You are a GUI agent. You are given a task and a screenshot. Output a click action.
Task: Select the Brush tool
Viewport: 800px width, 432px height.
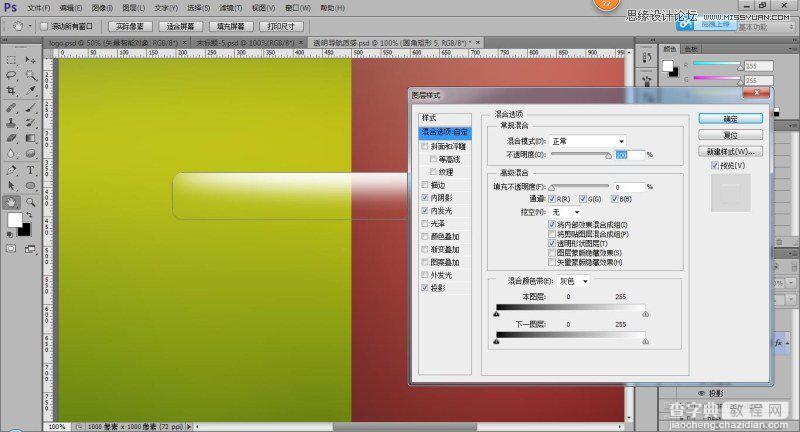coord(31,108)
